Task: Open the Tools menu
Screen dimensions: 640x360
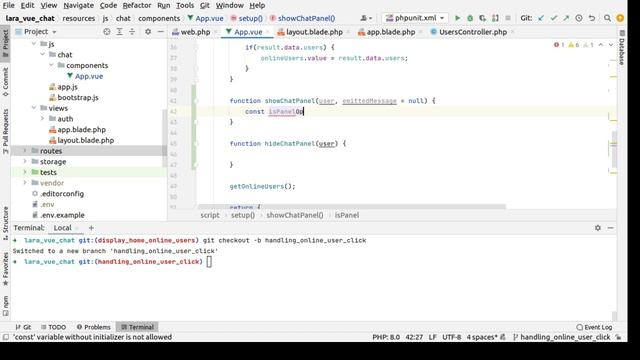Action: tap(185, 5)
